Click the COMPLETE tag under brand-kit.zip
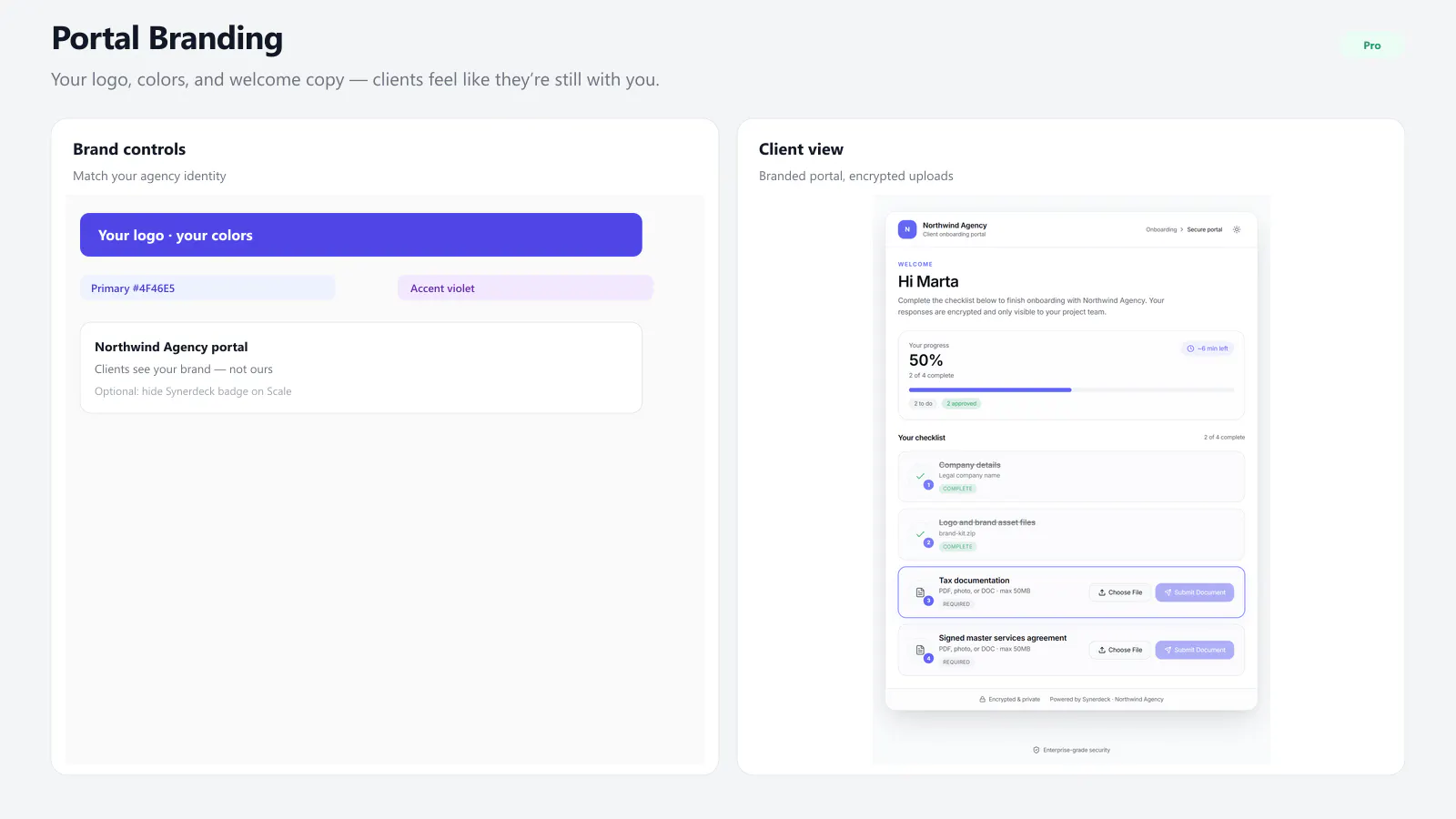This screenshot has width=1456, height=819. (957, 547)
